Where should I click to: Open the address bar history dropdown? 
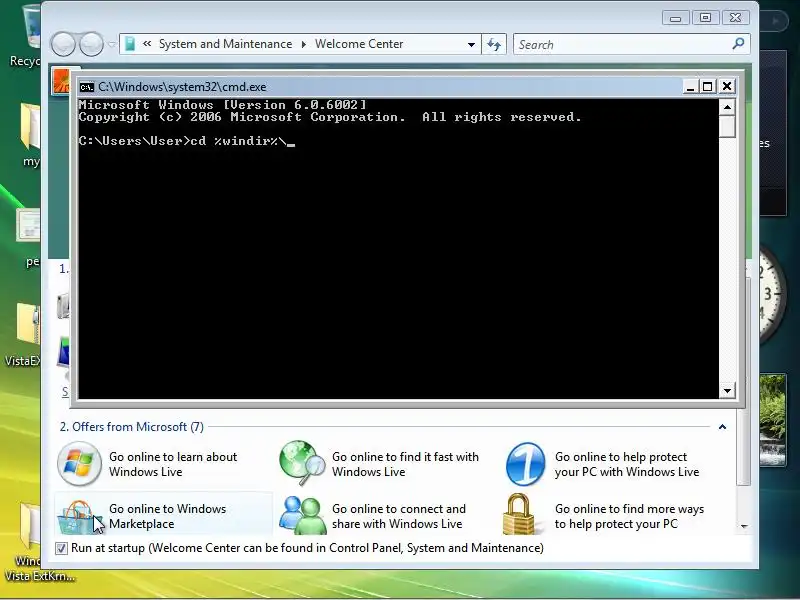(x=471, y=44)
